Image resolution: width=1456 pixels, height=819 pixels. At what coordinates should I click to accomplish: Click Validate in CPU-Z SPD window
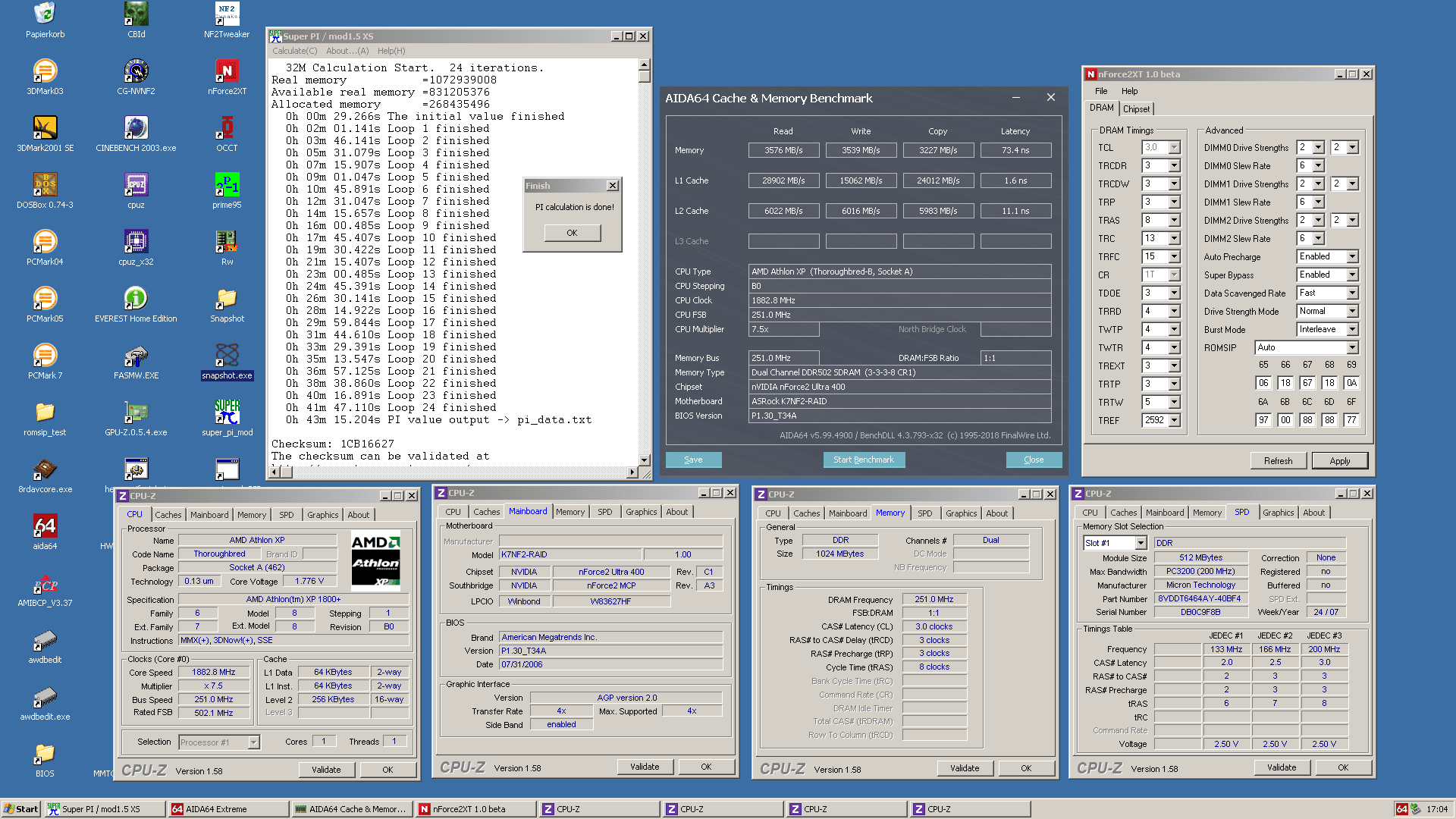pos(1282,767)
